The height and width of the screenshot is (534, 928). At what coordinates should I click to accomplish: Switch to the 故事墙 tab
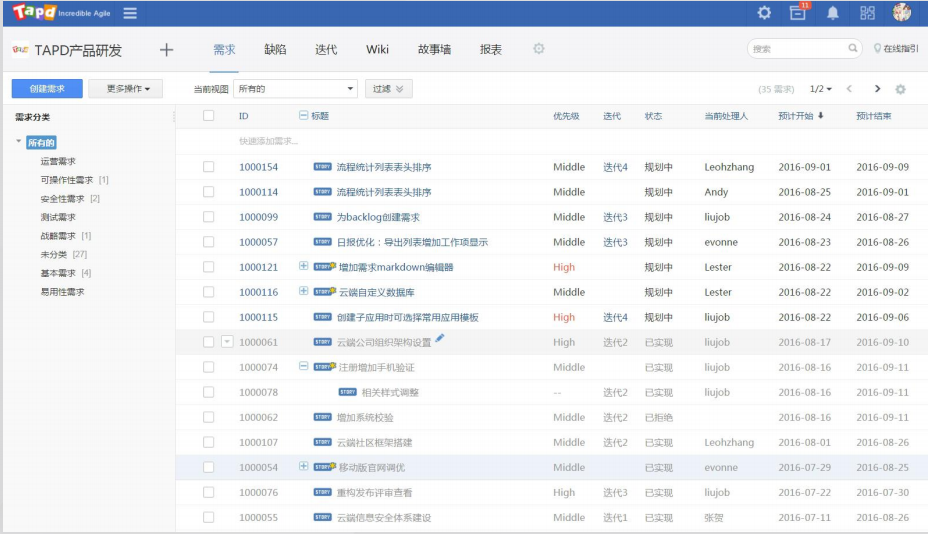434,50
